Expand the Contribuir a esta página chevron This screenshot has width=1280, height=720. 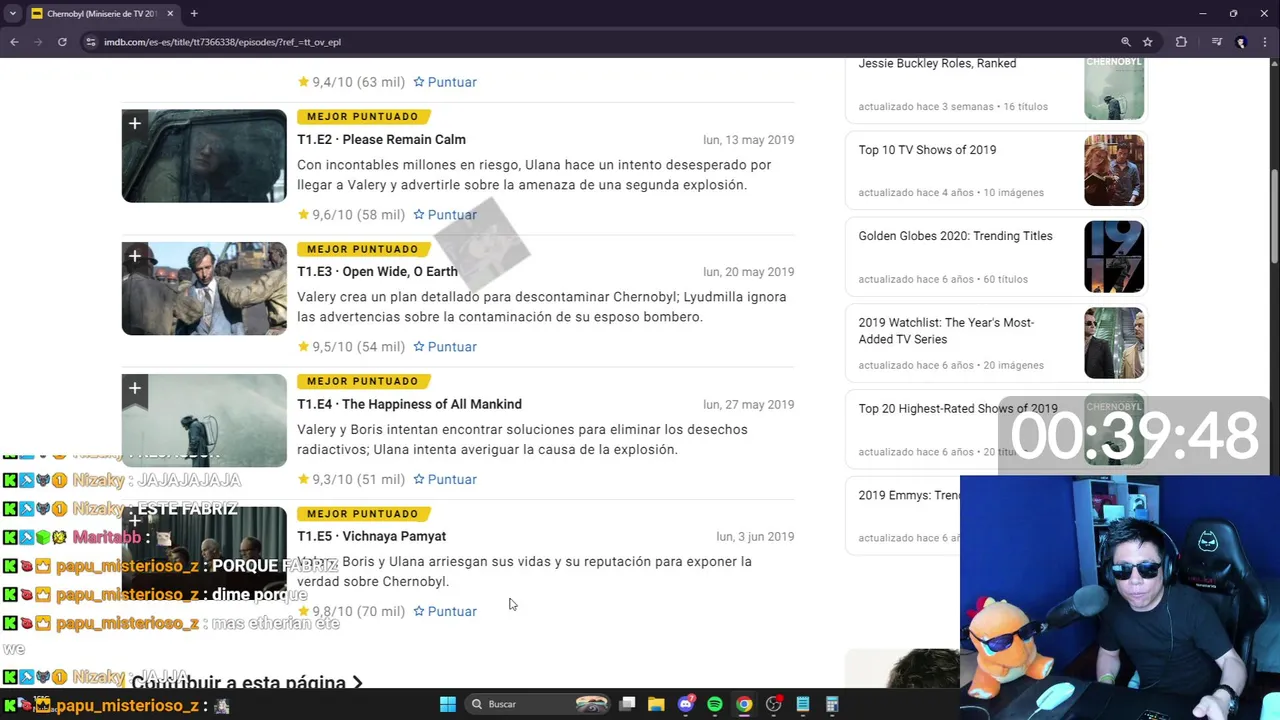357,682
